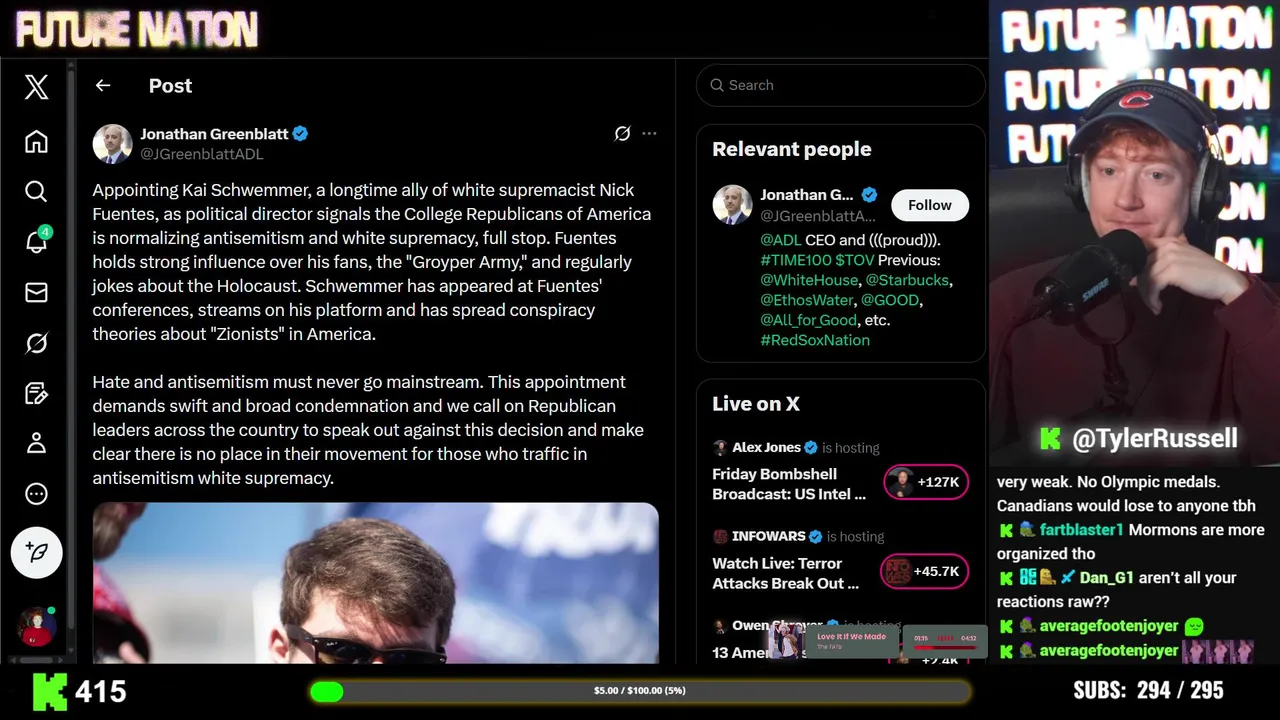Click account avatar at sidebar bottom
Screen dimensions: 1280x720
(x=37, y=626)
